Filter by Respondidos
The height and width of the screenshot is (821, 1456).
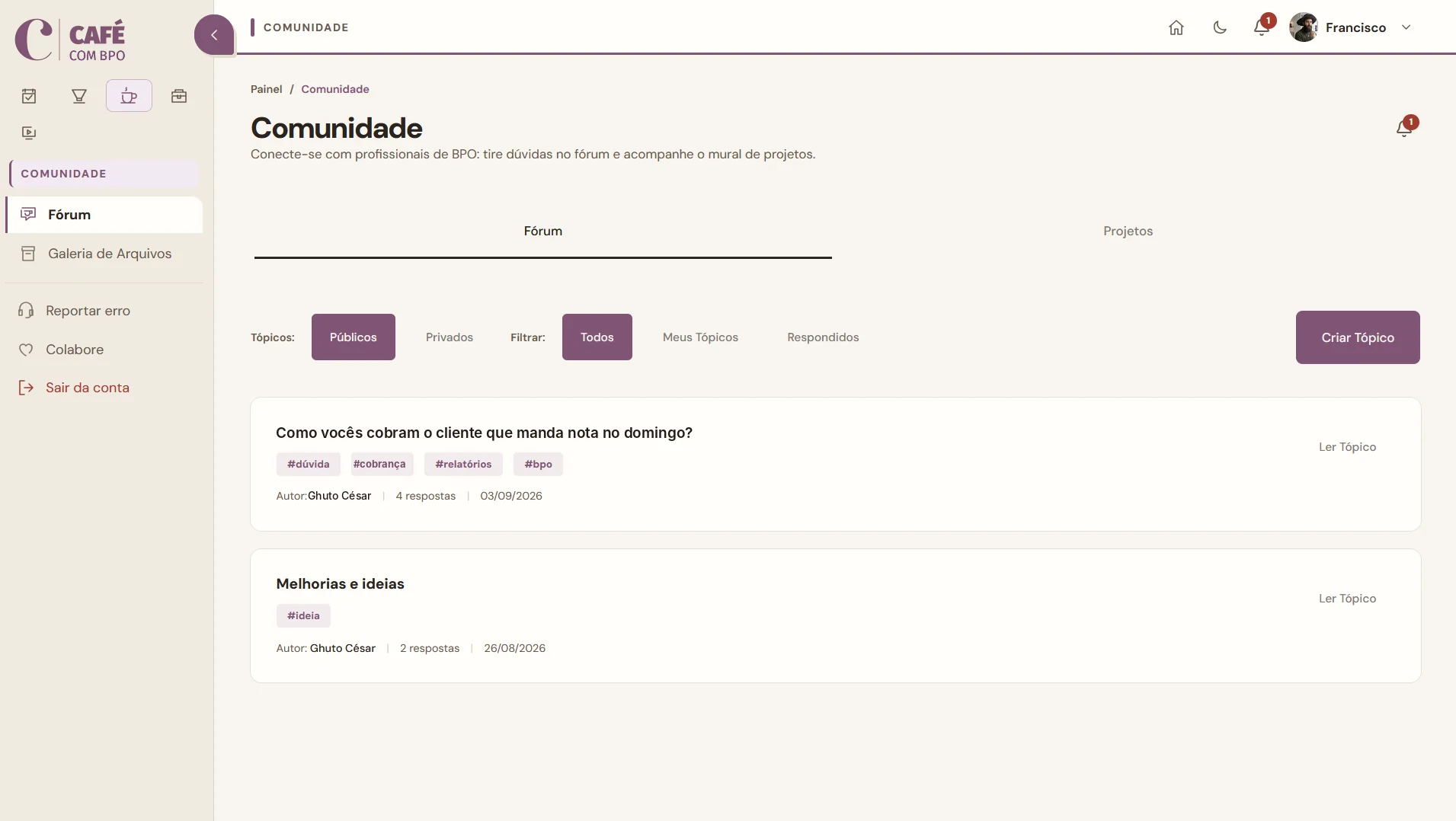coord(823,337)
